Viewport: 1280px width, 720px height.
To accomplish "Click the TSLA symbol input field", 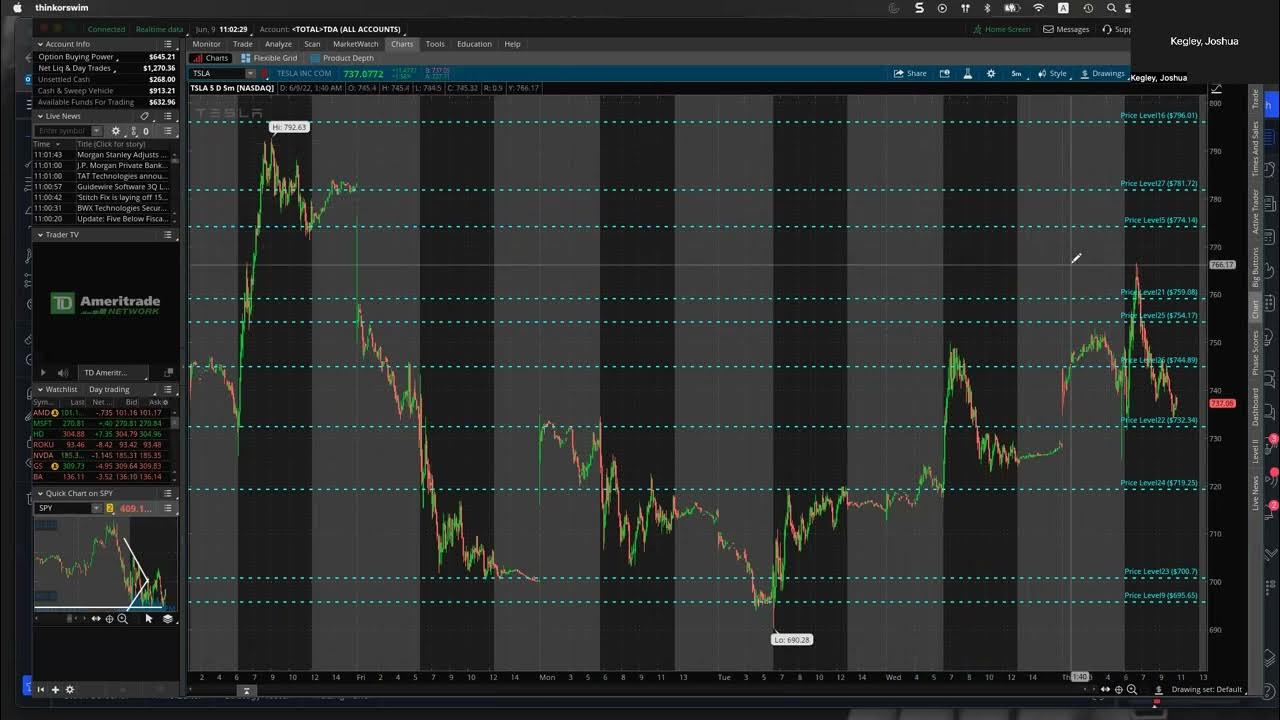I will (x=217, y=73).
